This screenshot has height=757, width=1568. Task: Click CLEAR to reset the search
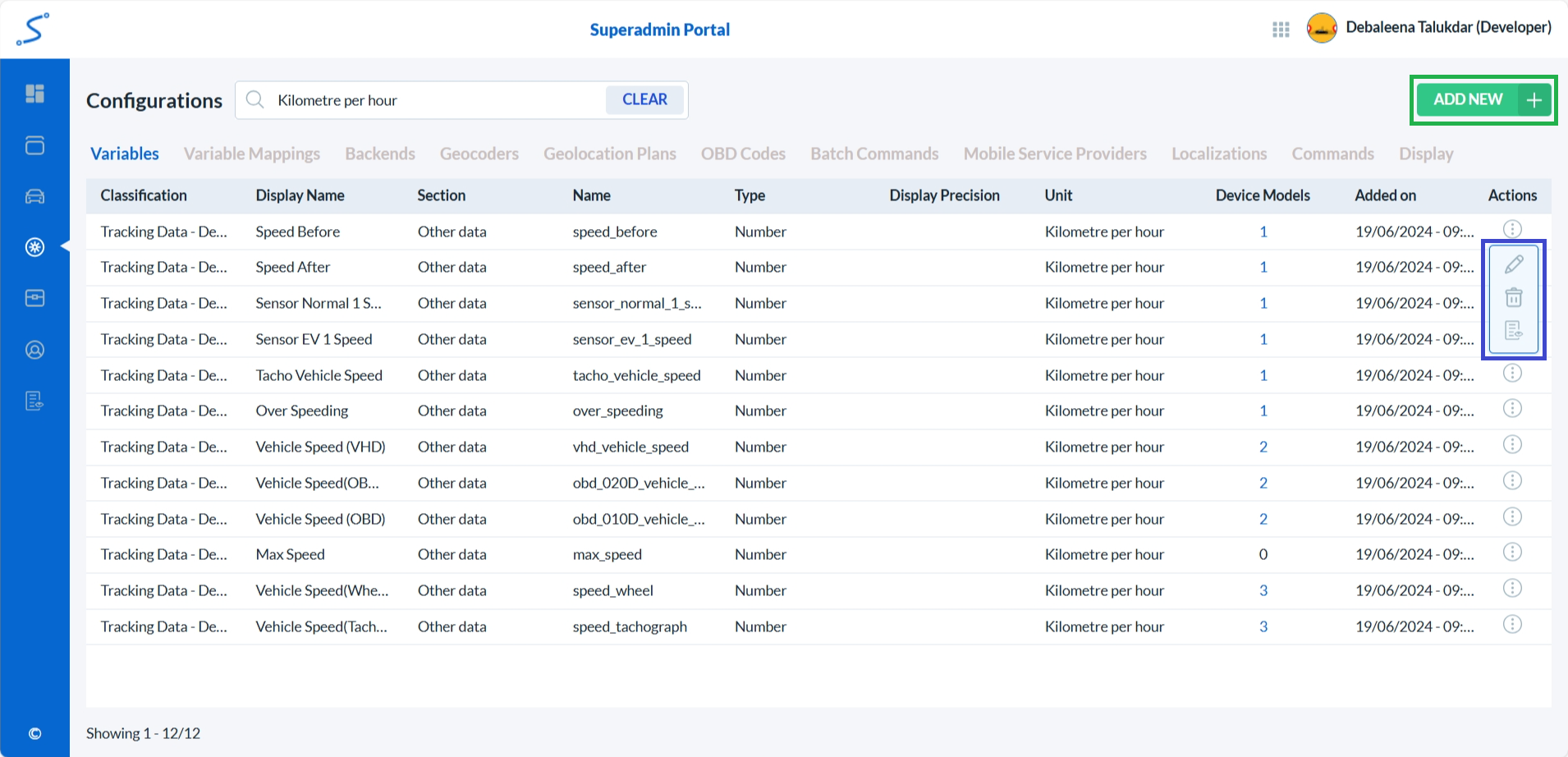point(644,99)
